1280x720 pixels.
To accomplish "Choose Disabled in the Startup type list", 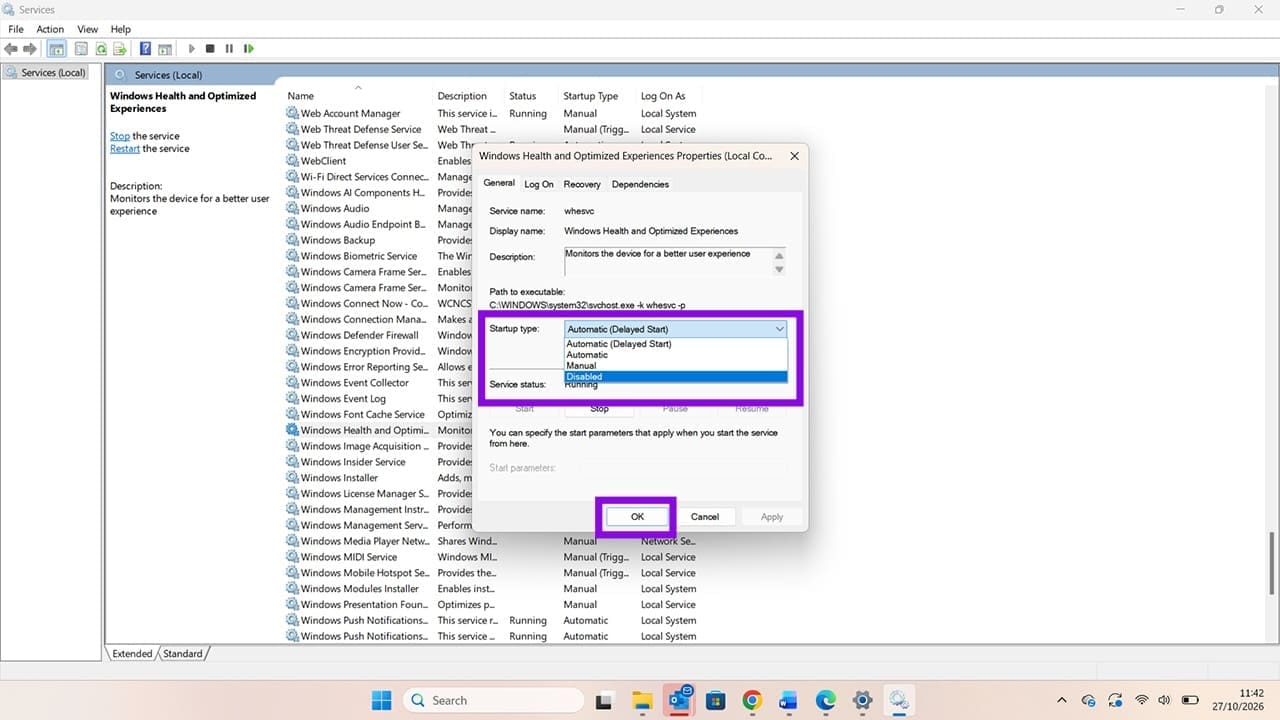I will [x=676, y=377].
